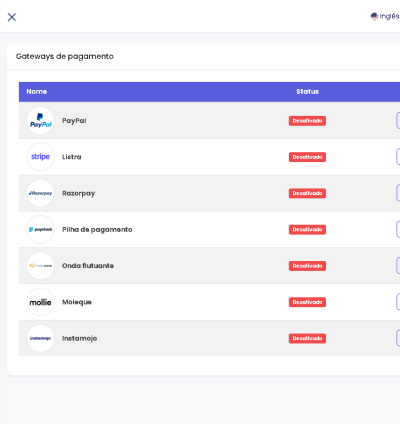400x424 pixels.
Task: Click the Razorpay logo icon
Action: [40, 193]
